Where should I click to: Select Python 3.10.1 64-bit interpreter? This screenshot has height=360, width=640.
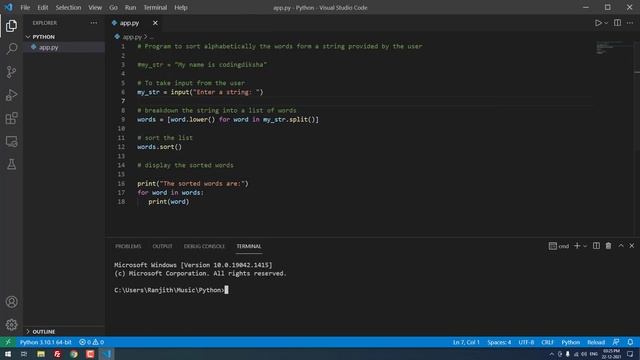[46, 342]
